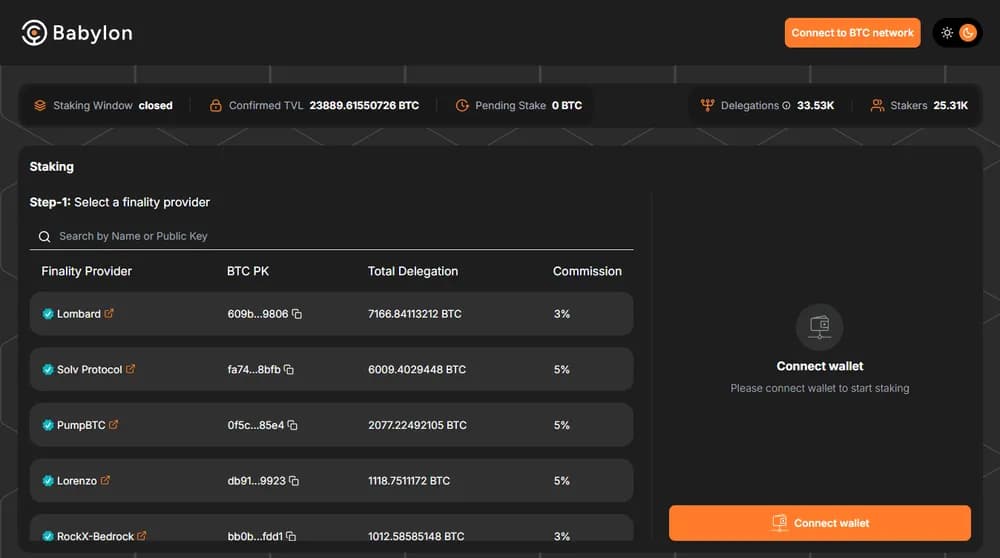Image resolution: width=1000 pixels, height=558 pixels.
Task: Select the Lombard finality provider row
Action: pyautogui.click(x=330, y=314)
